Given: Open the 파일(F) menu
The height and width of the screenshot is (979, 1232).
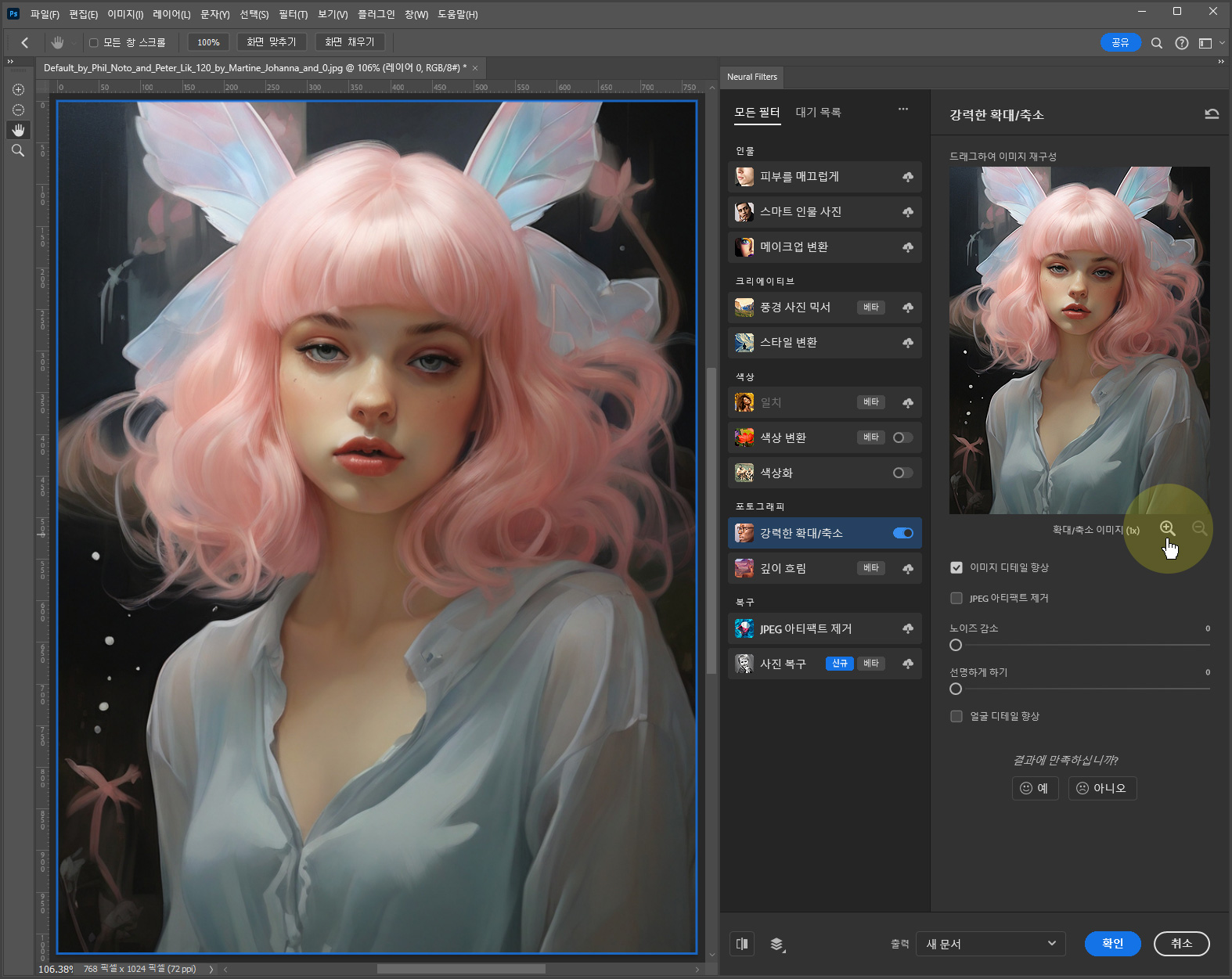Looking at the screenshot, I should [x=45, y=14].
